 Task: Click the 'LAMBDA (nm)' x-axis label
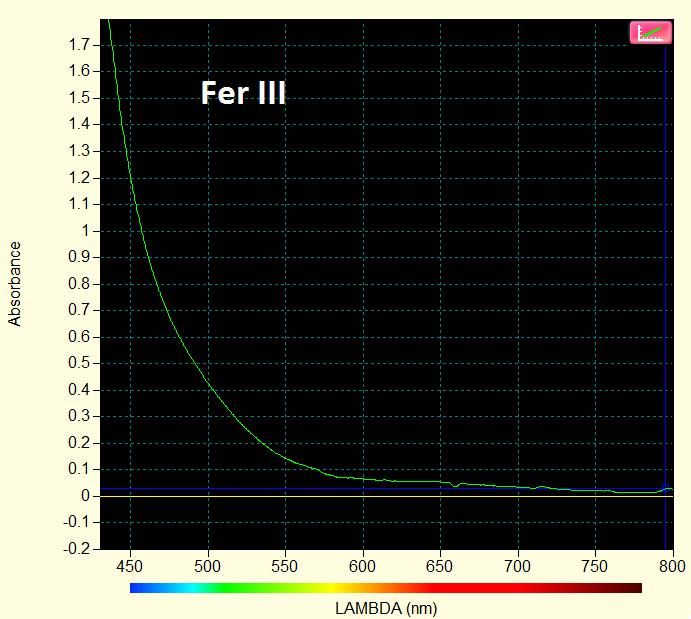pyautogui.click(x=386, y=608)
